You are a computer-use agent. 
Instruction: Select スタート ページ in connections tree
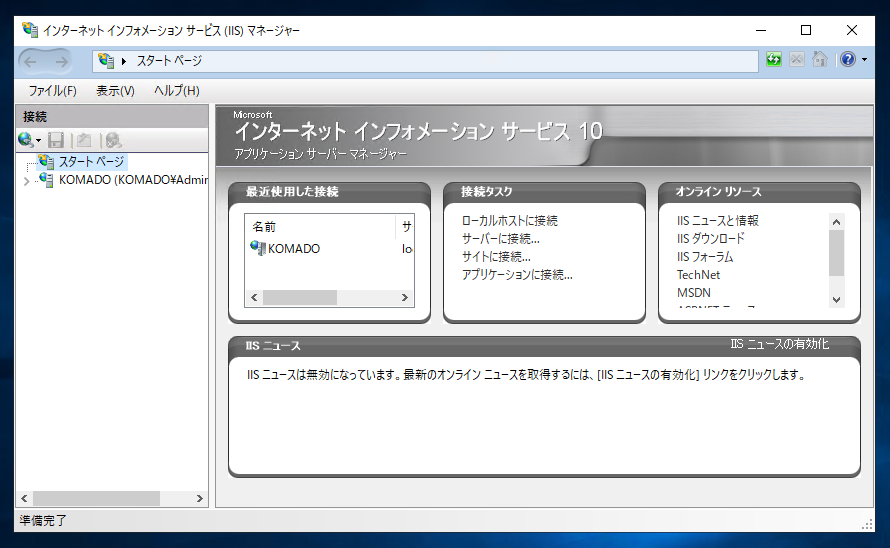(x=91, y=162)
